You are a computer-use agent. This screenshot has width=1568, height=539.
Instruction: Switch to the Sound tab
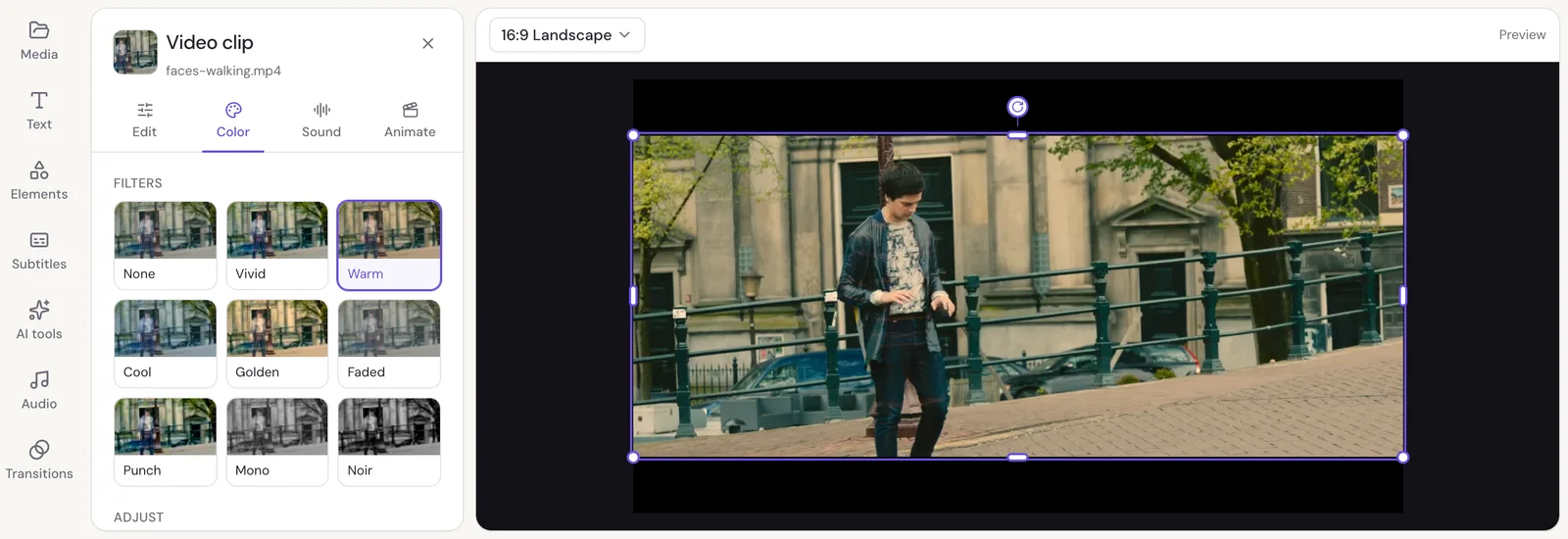[x=321, y=120]
